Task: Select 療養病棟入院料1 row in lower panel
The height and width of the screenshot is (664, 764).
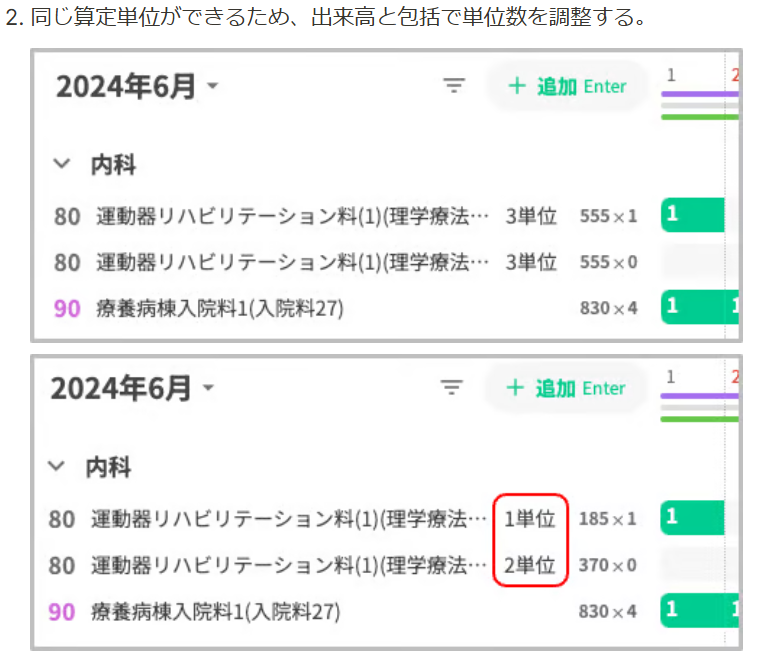Action: tap(216, 611)
